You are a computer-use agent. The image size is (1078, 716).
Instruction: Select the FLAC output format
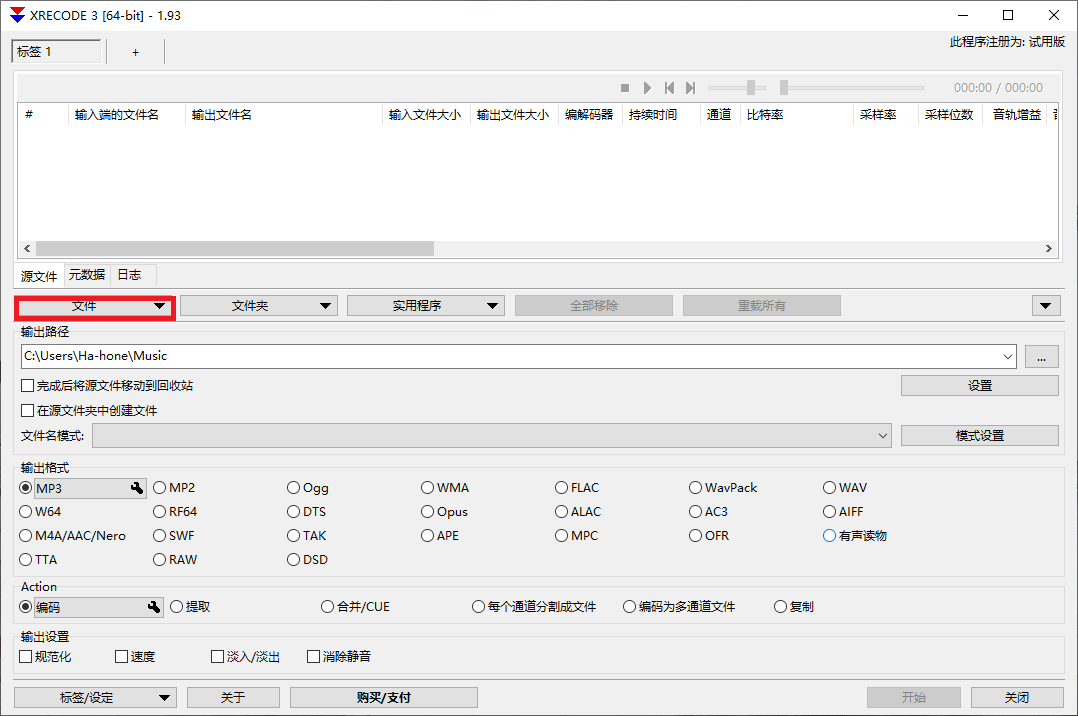point(577,488)
